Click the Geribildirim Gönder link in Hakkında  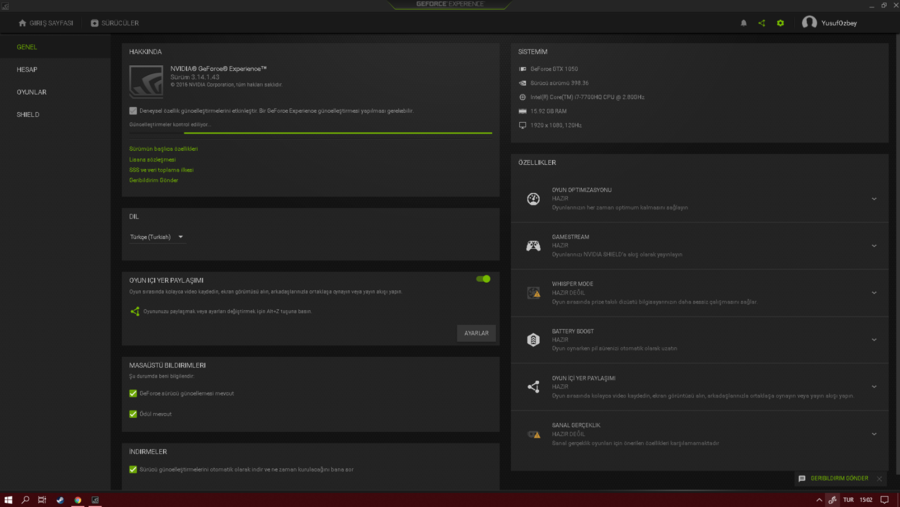coord(154,180)
